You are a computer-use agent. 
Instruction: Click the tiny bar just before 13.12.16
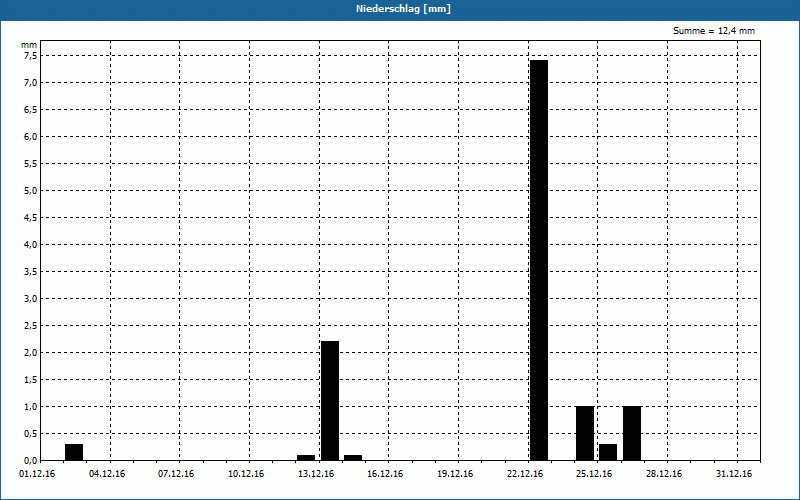click(306, 458)
